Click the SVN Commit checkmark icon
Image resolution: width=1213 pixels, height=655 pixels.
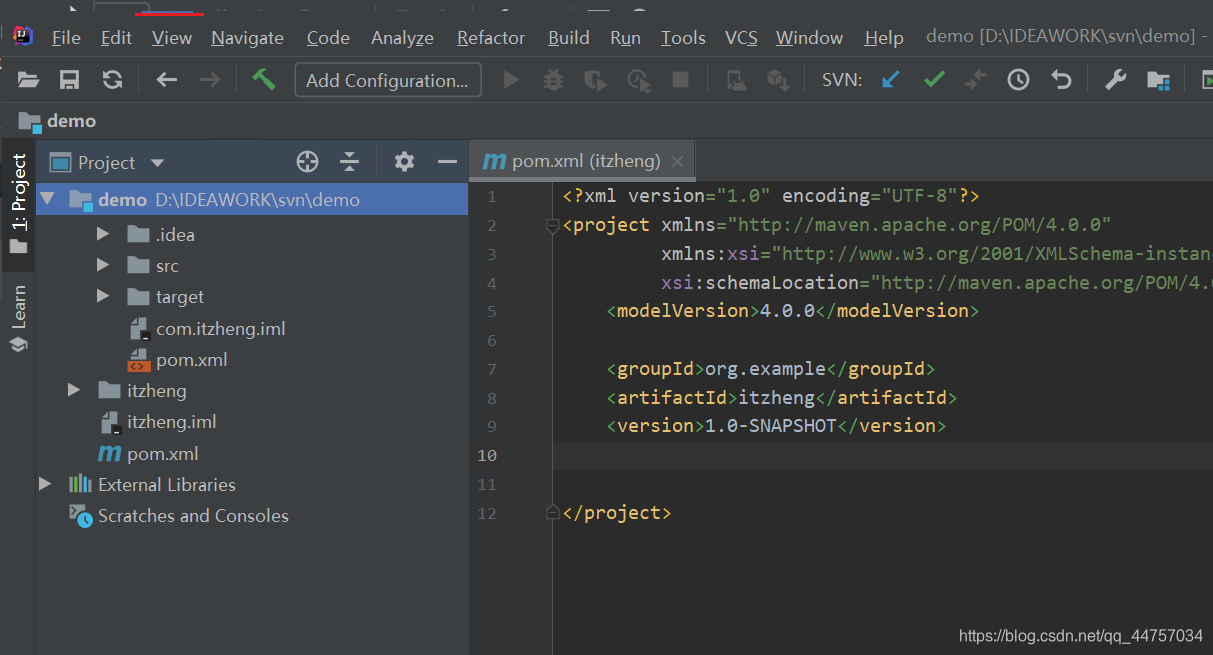click(x=934, y=80)
